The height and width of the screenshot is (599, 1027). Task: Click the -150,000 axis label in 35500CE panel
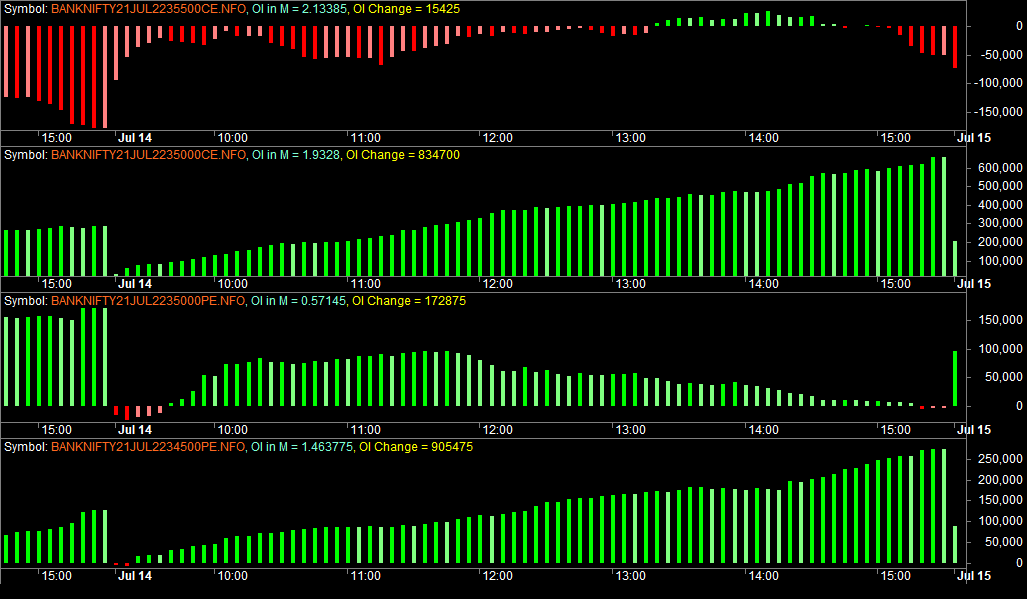pos(998,112)
